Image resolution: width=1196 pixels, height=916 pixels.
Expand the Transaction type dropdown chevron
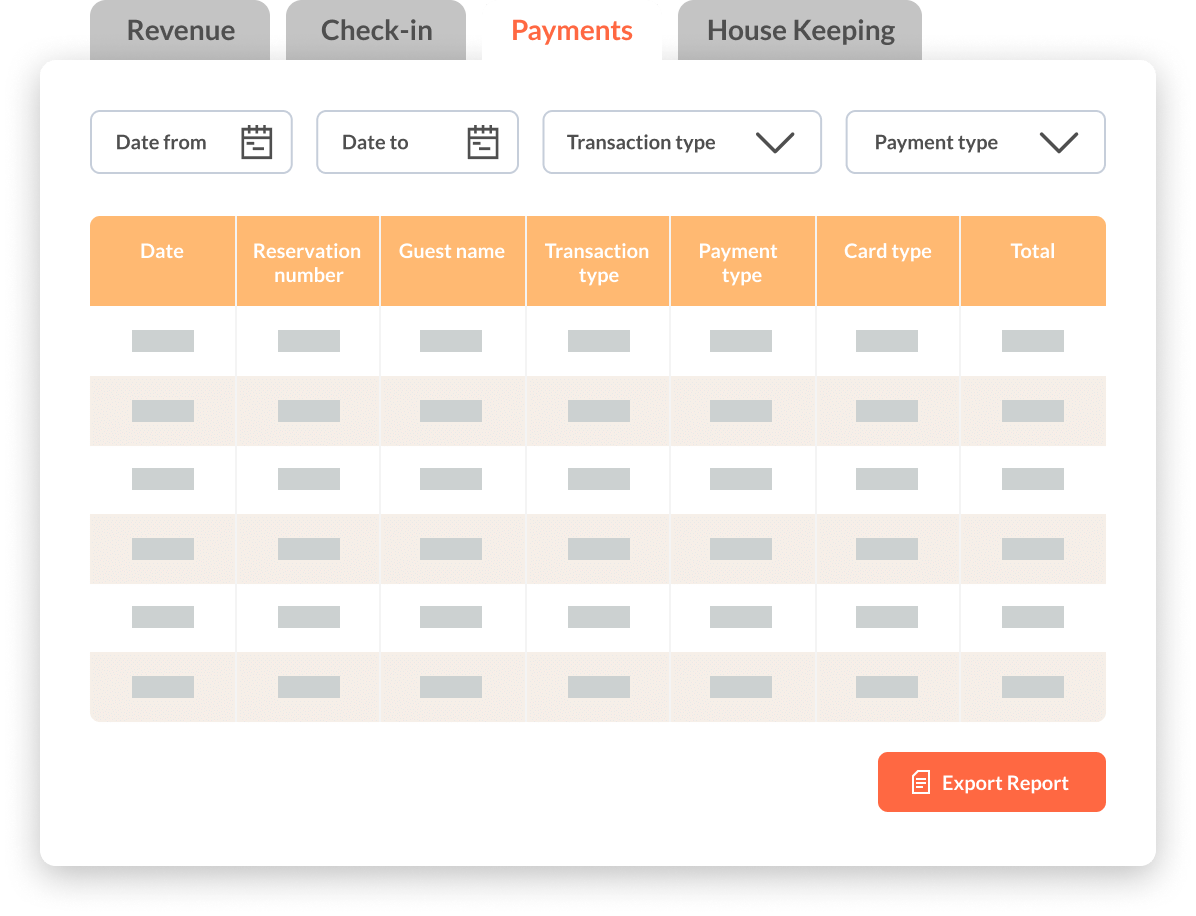coord(775,143)
